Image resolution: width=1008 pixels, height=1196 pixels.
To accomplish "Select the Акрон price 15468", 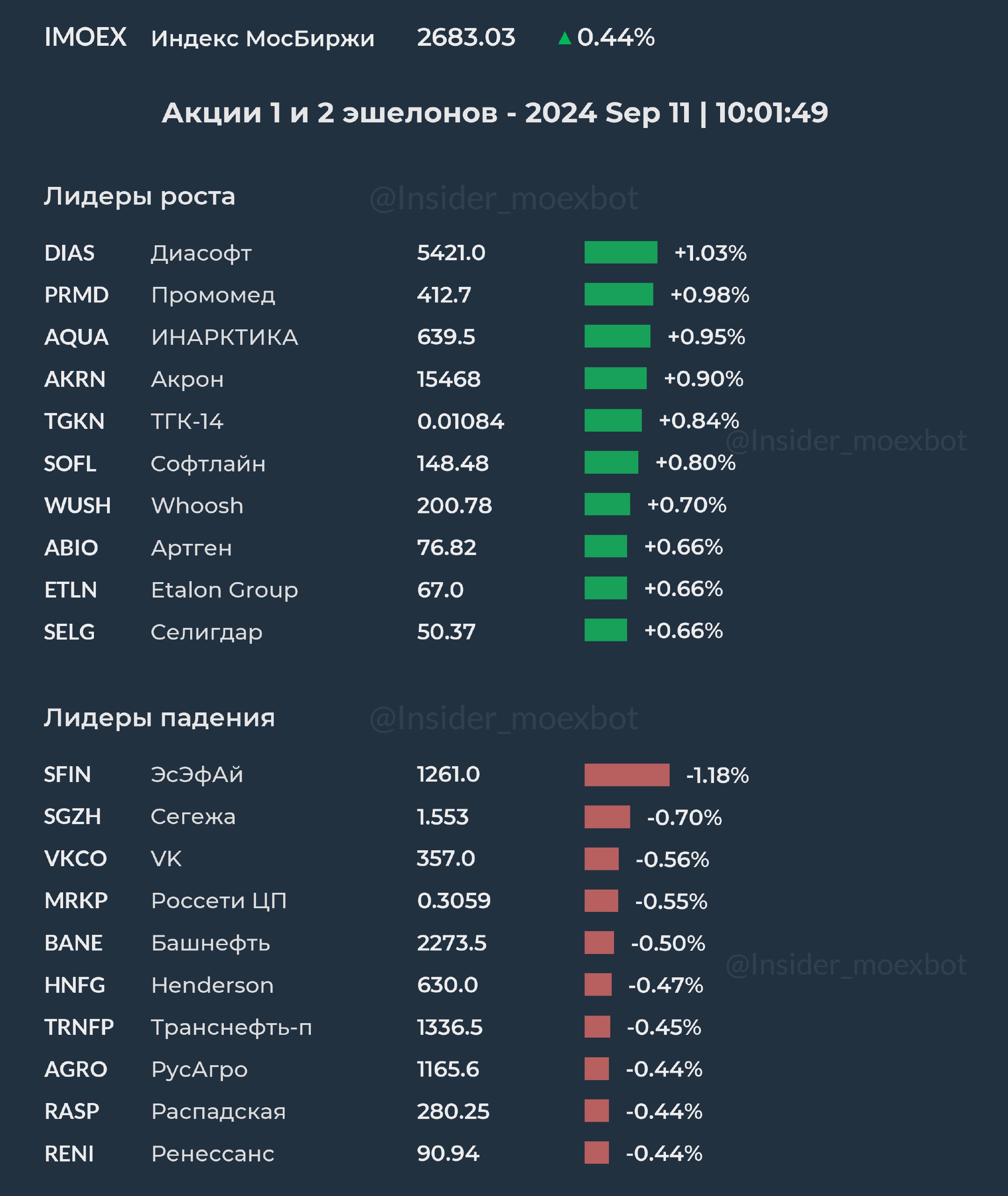I will [449, 379].
